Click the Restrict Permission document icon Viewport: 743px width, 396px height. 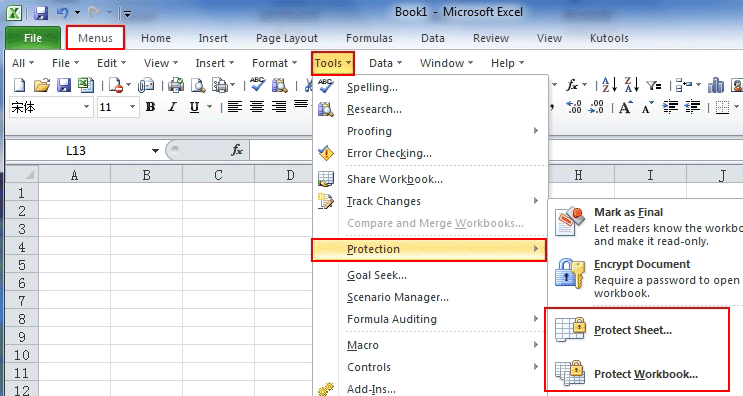click(x=116, y=86)
